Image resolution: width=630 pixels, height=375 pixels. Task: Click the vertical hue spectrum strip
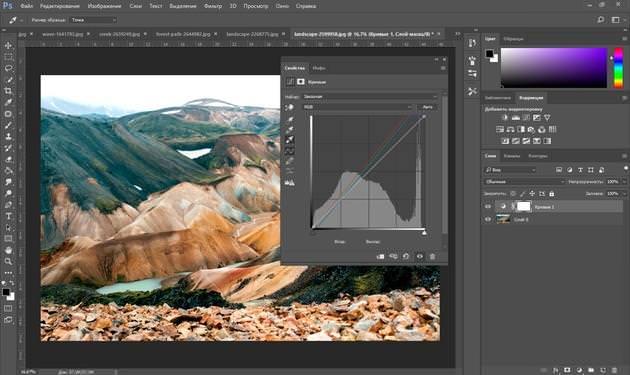tap(618, 68)
